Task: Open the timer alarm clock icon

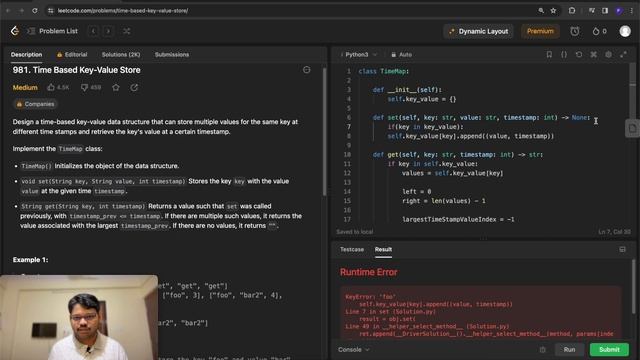Action: [x=575, y=31]
